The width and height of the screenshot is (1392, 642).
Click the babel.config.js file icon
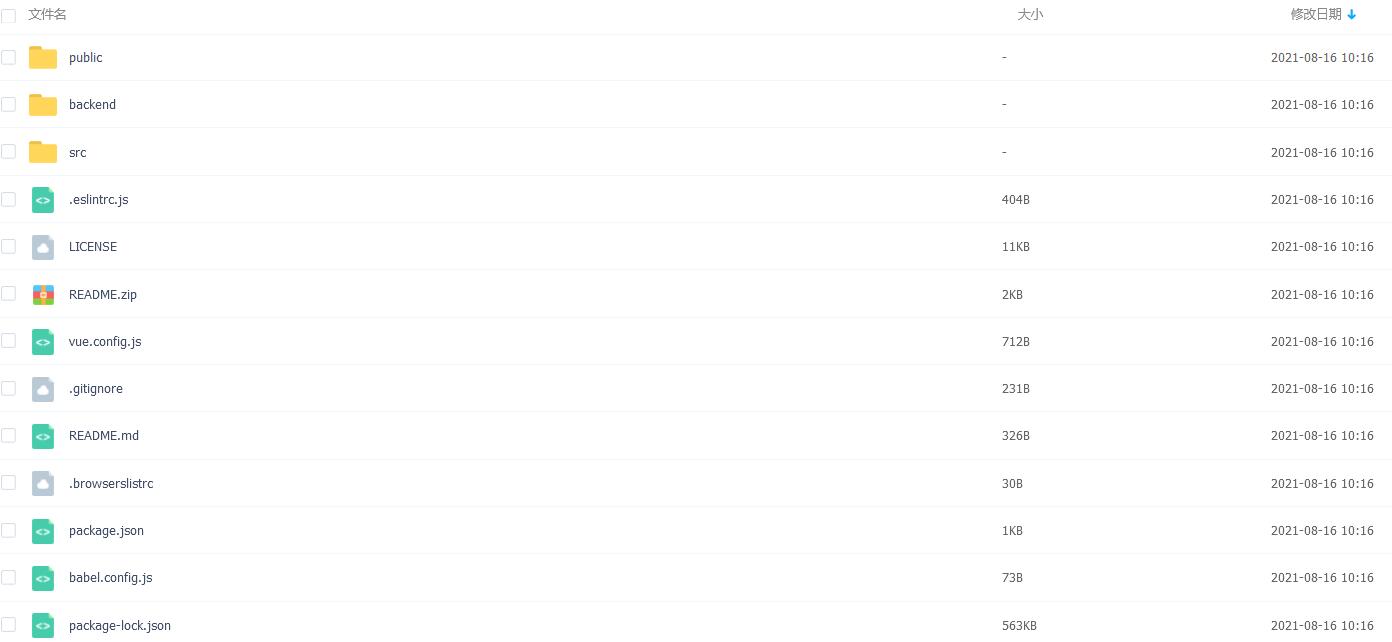coord(43,578)
